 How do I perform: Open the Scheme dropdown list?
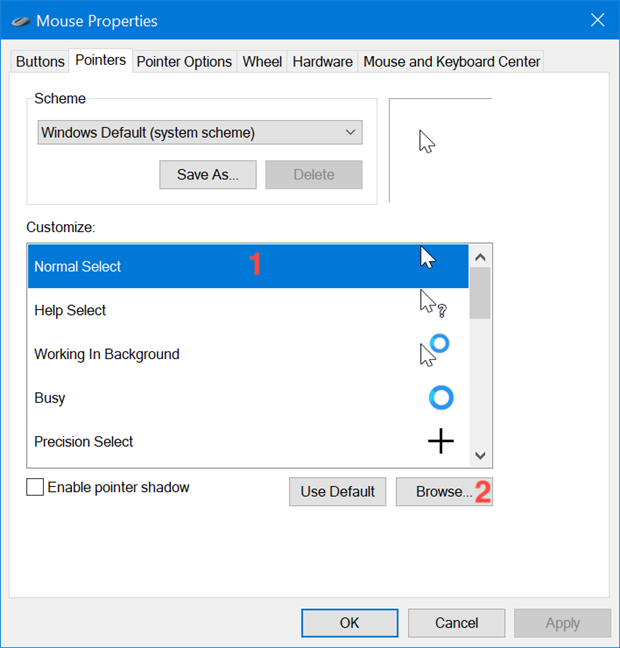coord(200,132)
